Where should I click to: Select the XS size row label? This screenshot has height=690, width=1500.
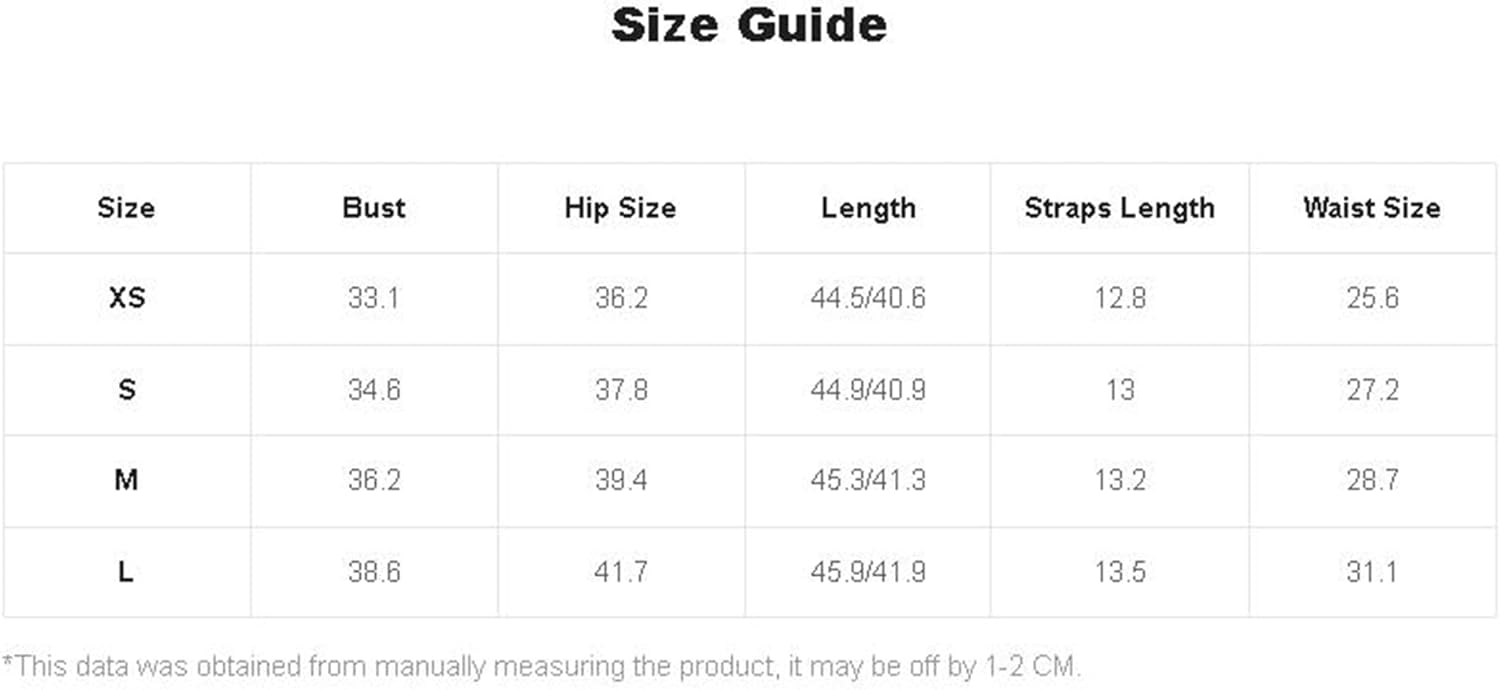126,298
